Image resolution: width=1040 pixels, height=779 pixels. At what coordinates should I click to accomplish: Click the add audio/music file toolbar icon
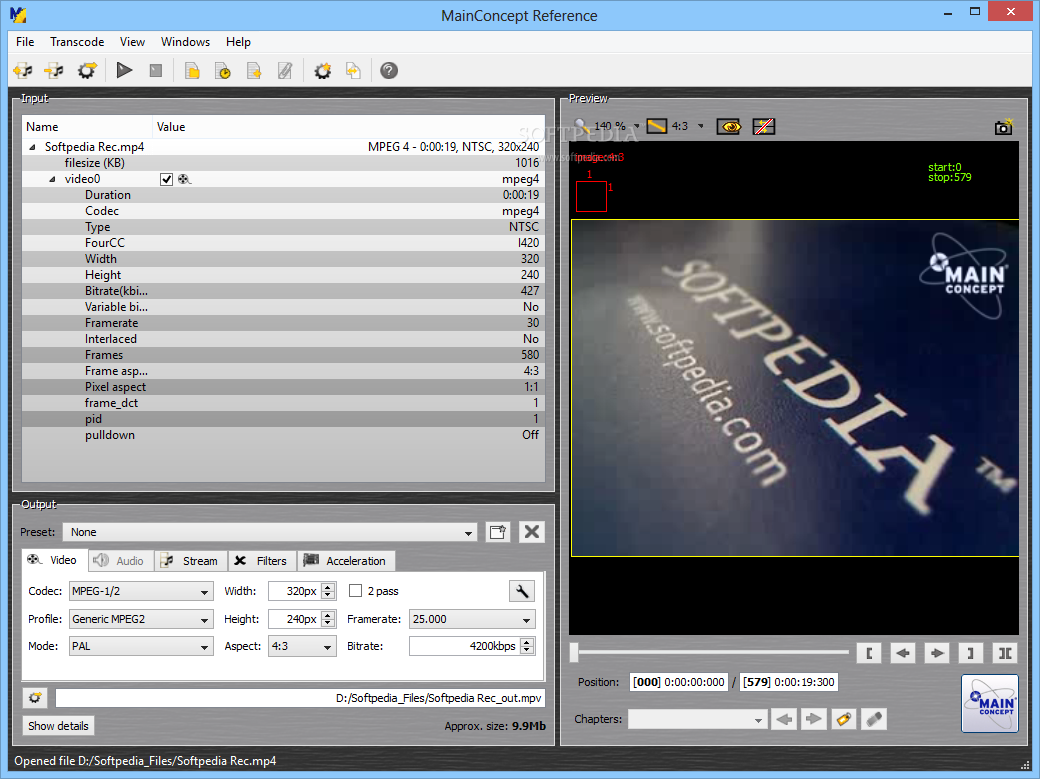pyautogui.click(x=54, y=70)
